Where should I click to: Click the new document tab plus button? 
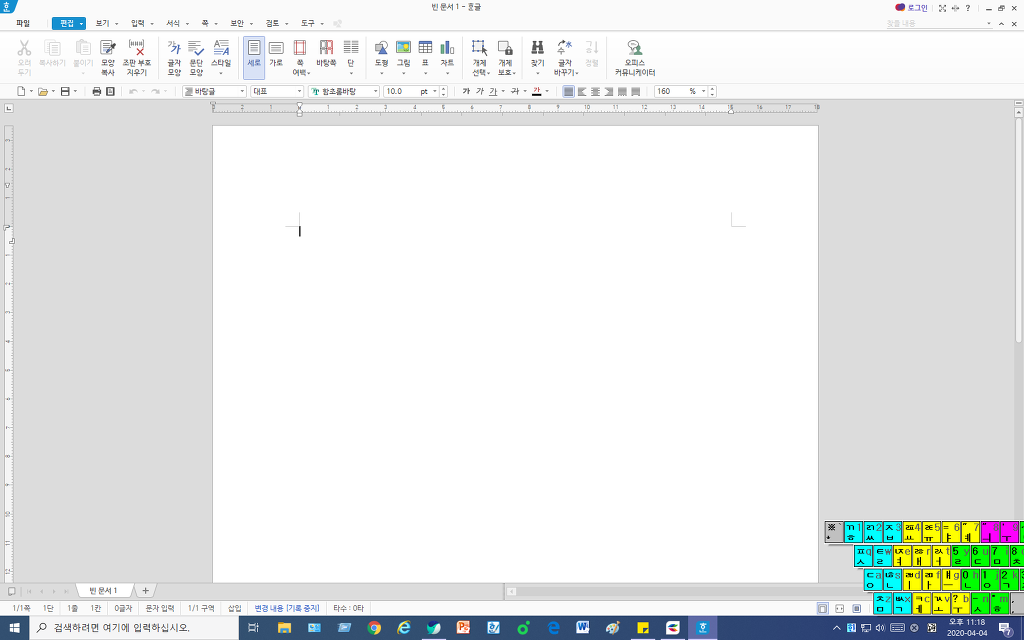pyautogui.click(x=145, y=591)
